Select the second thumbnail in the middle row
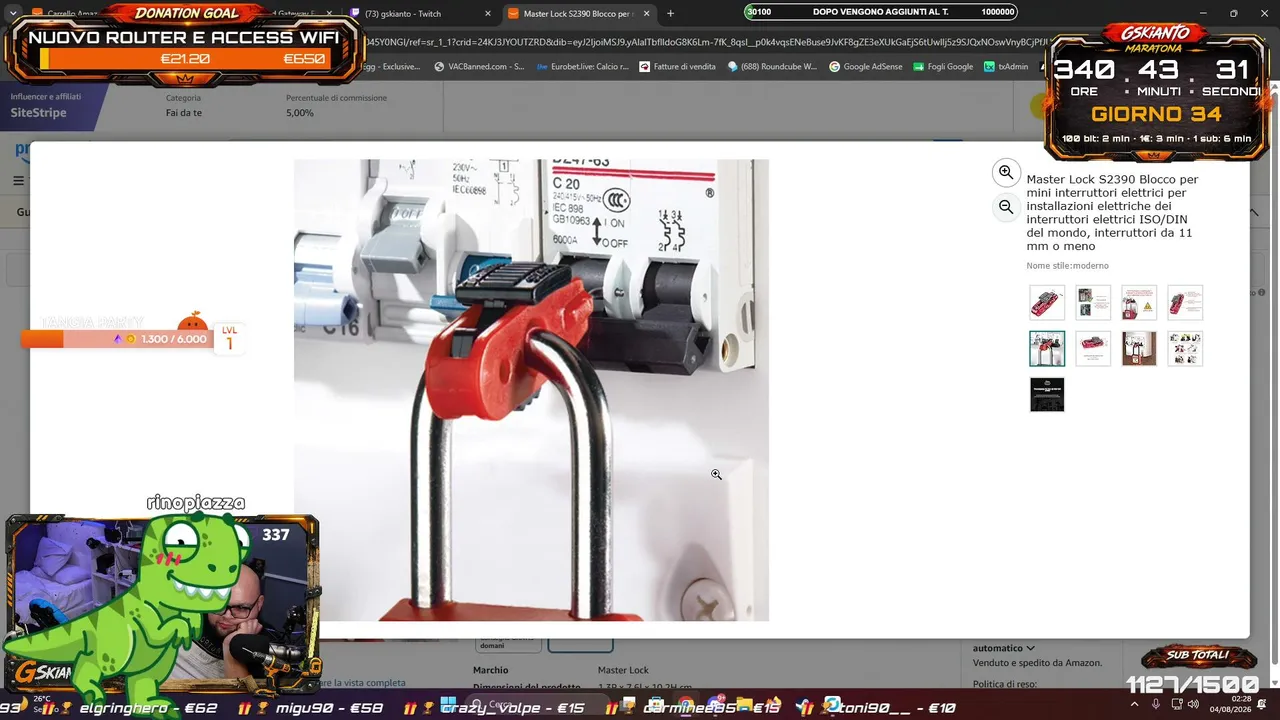This screenshot has width=1280, height=720. tap(1093, 349)
